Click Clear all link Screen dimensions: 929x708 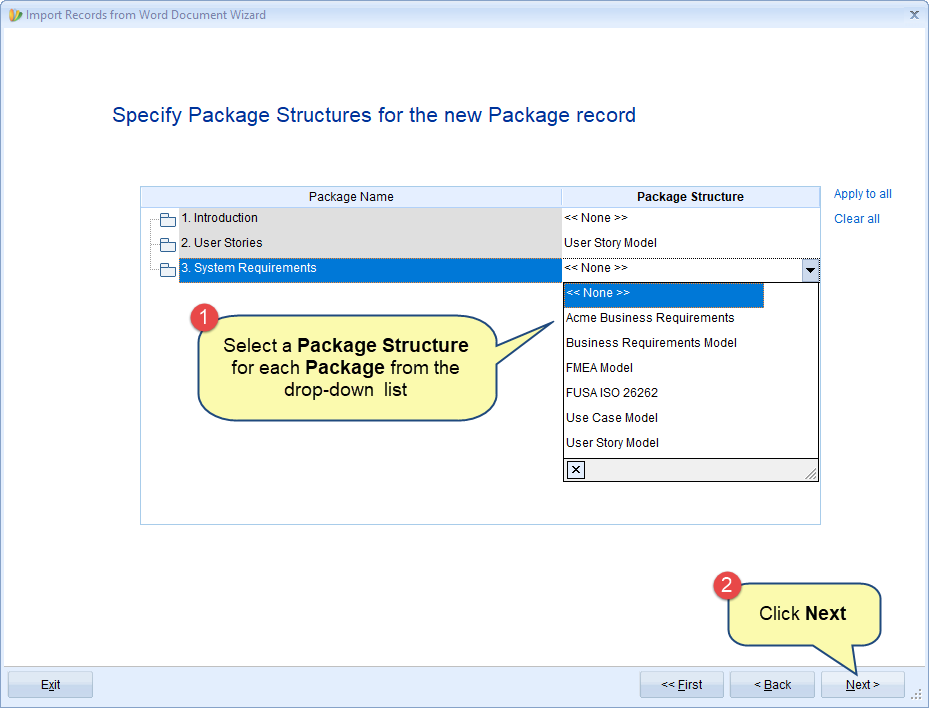click(856, 219)
